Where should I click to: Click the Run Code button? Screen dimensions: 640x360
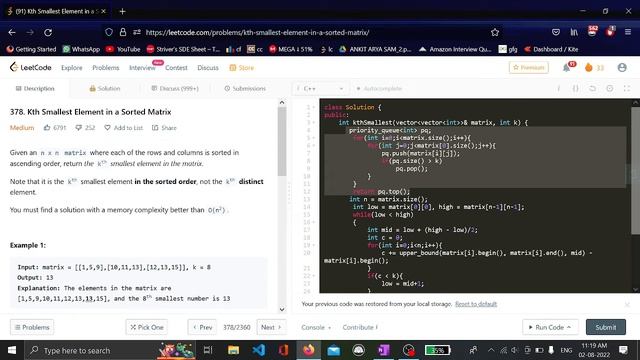point(550,327)
